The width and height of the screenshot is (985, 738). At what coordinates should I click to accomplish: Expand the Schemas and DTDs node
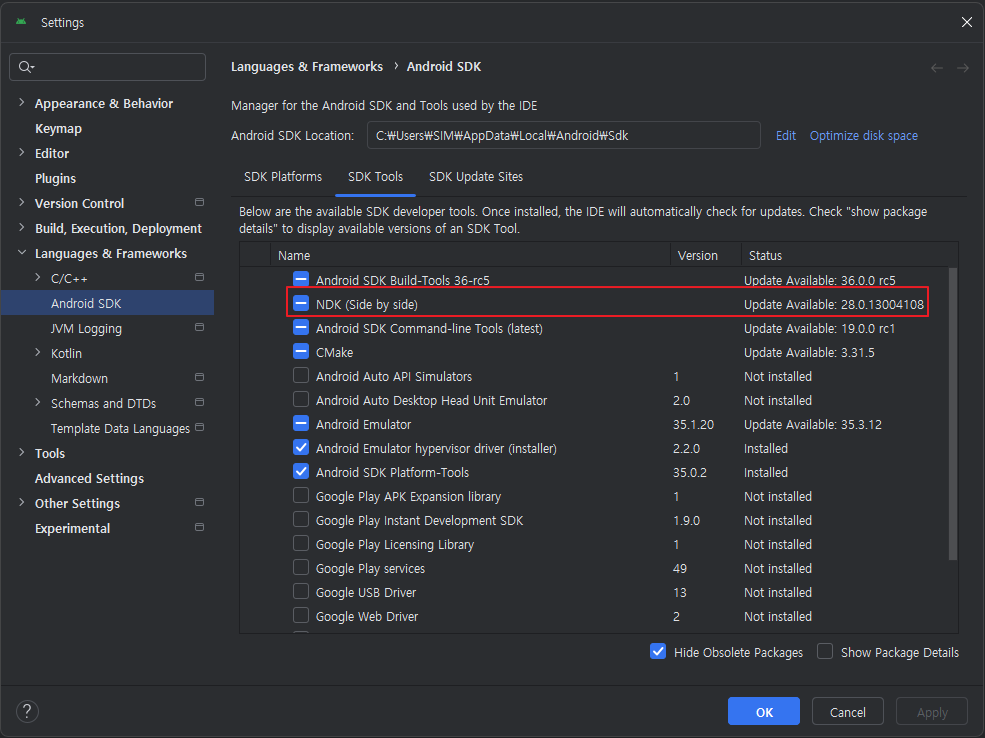click(x=38, y=402)
